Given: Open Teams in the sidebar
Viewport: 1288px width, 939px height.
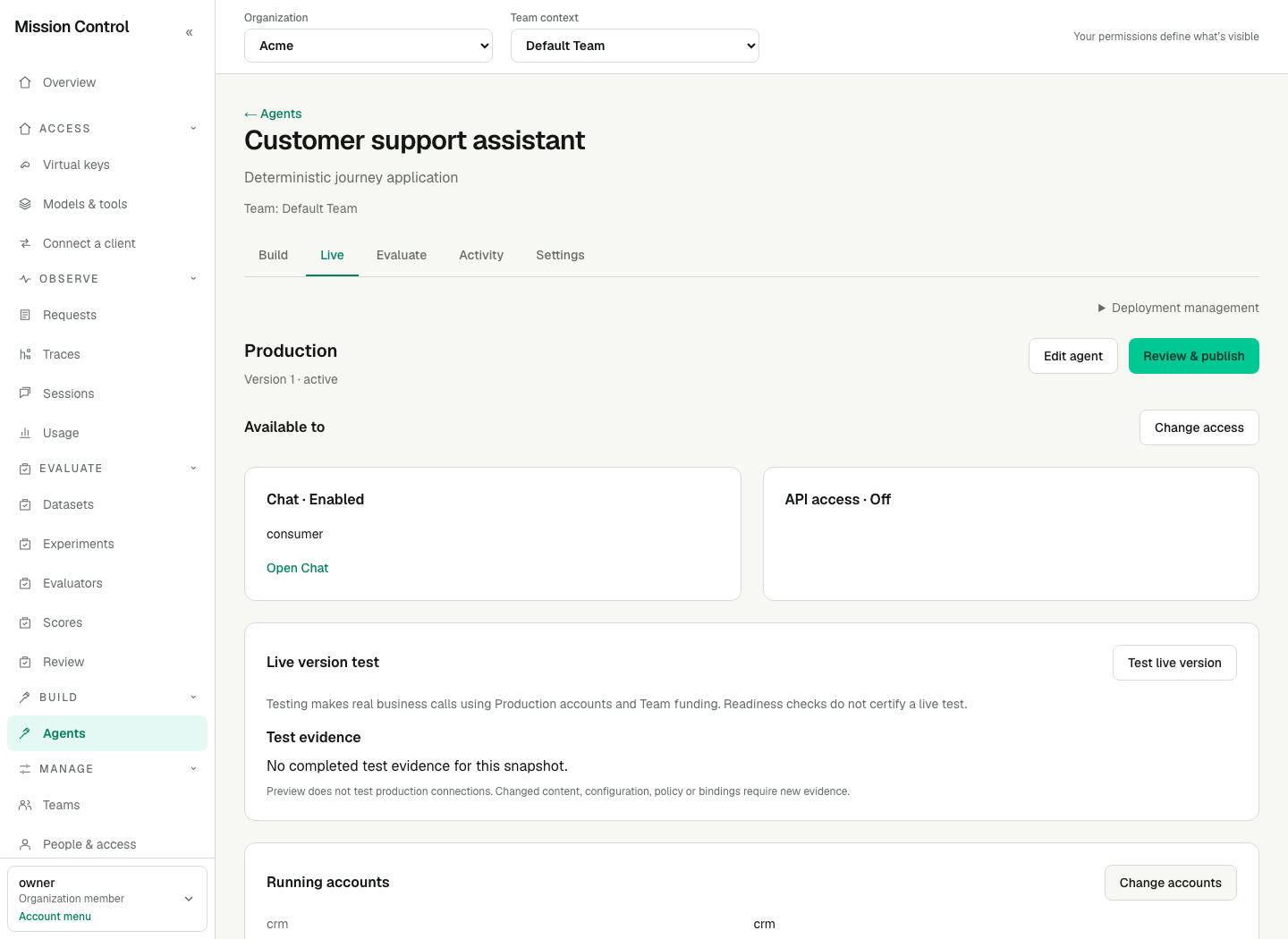Looking at the screenshot, I should [x=107, y=805].
